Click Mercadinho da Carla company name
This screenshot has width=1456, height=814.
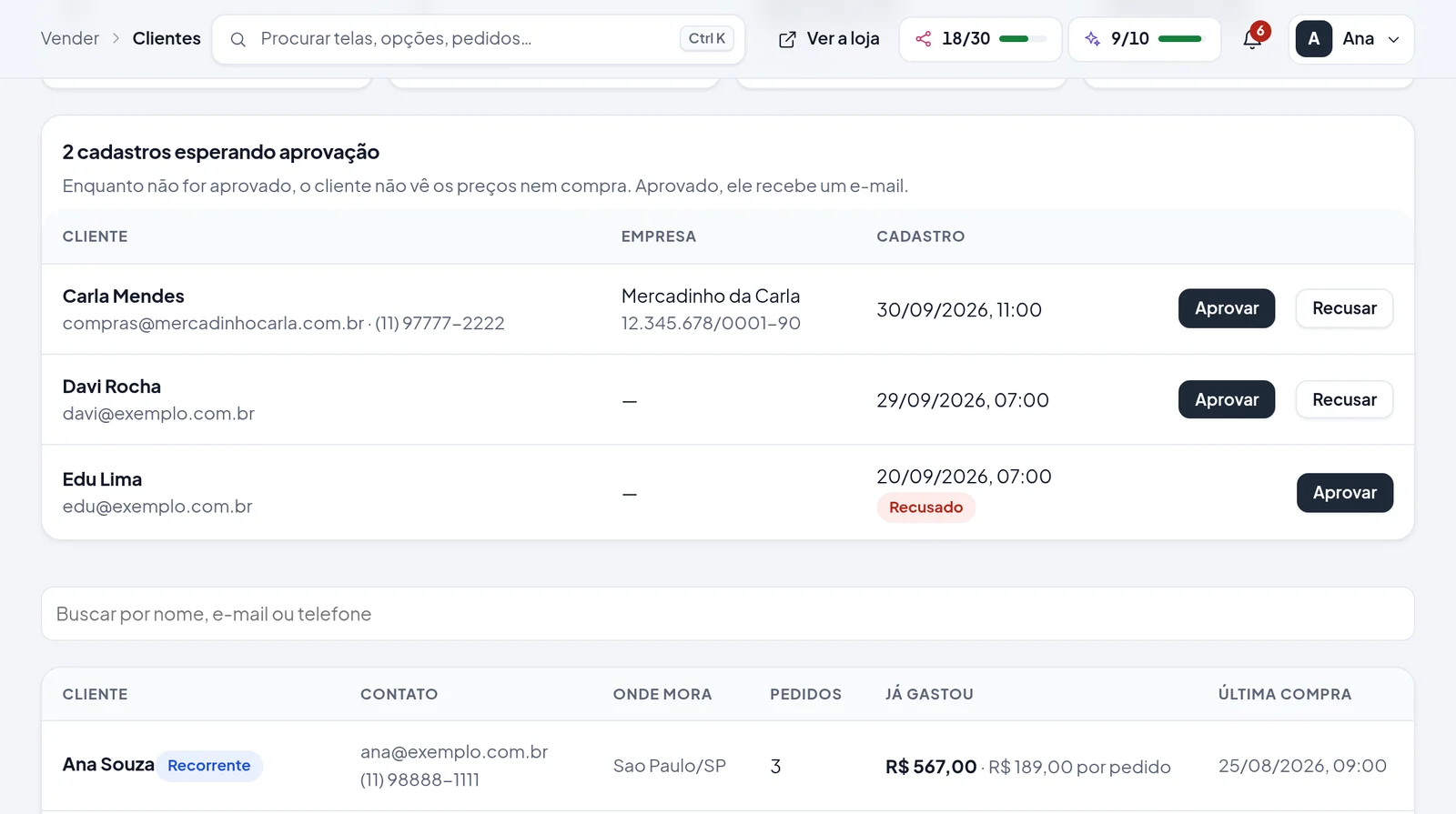(x=711, y=296)
